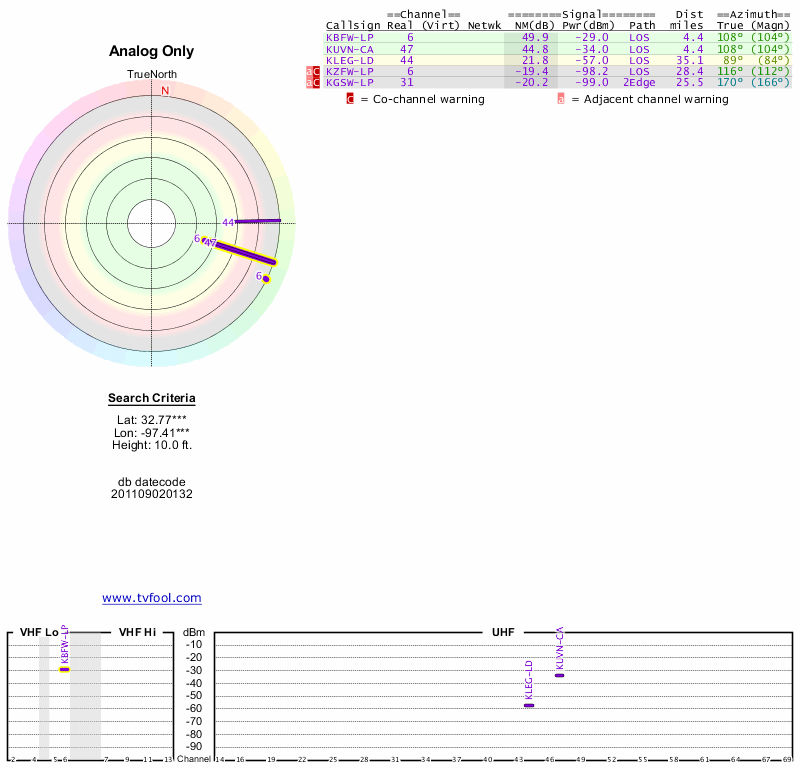Click the co-channel warning icon beside KGSW-LP

316,83
